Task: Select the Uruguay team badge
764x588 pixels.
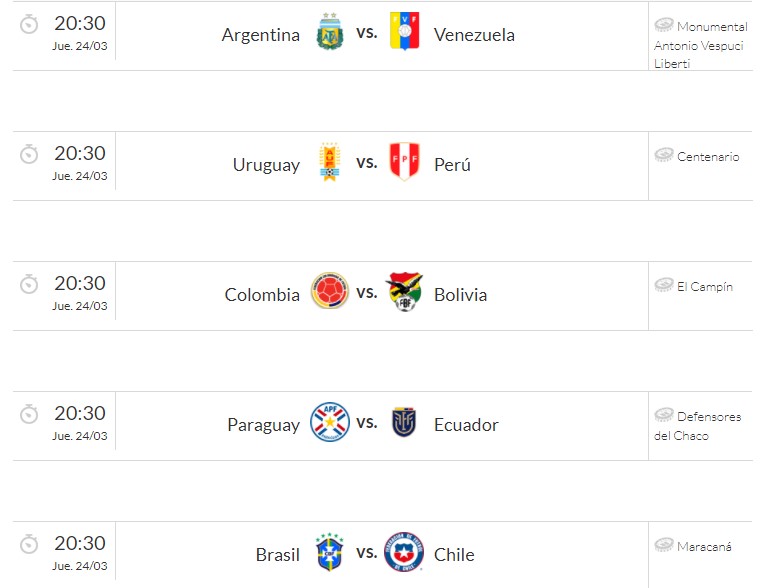Action: [329, 162]
